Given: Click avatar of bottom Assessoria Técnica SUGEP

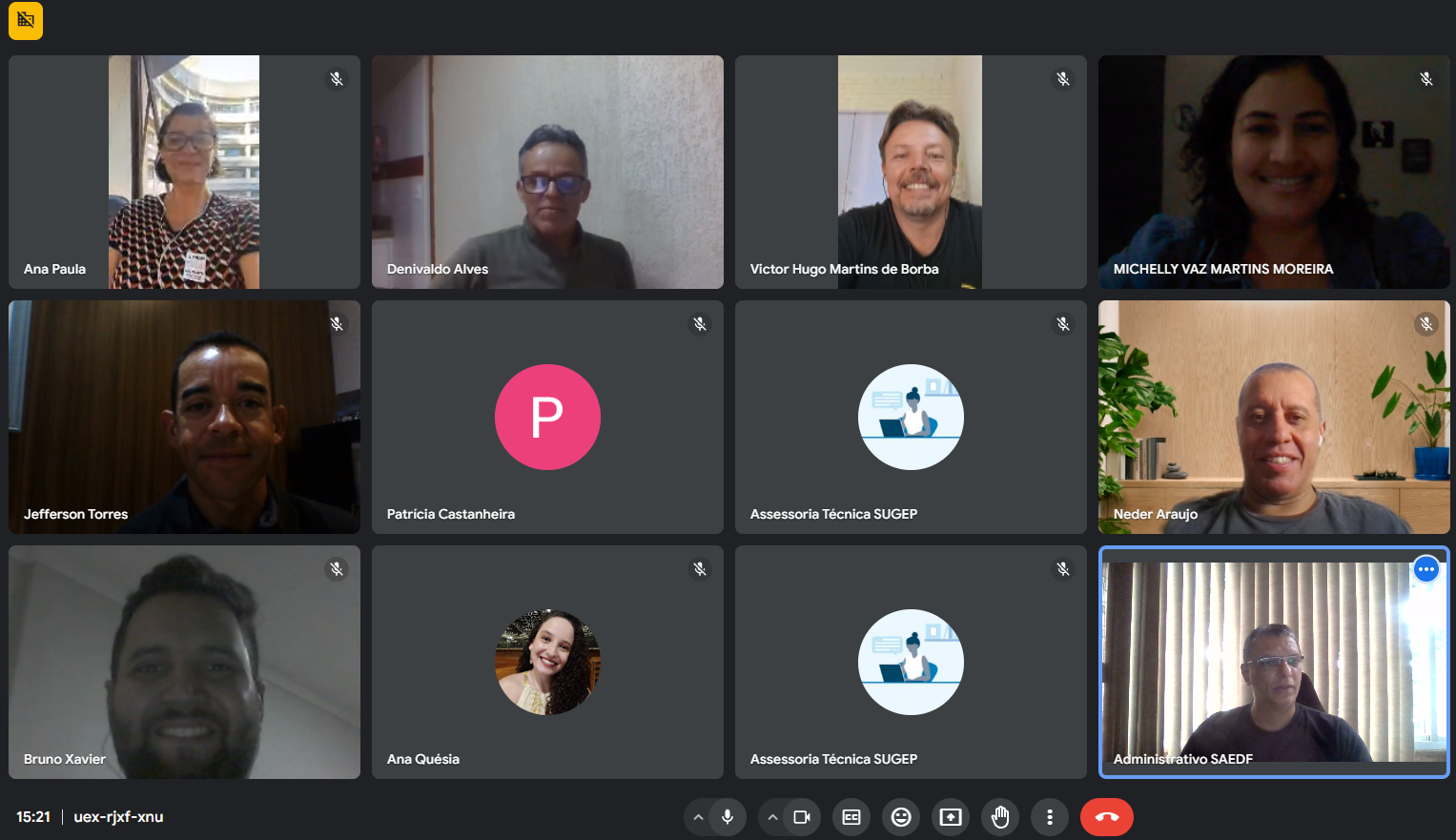Looking at the screenshot, I should tap(911, 662).
